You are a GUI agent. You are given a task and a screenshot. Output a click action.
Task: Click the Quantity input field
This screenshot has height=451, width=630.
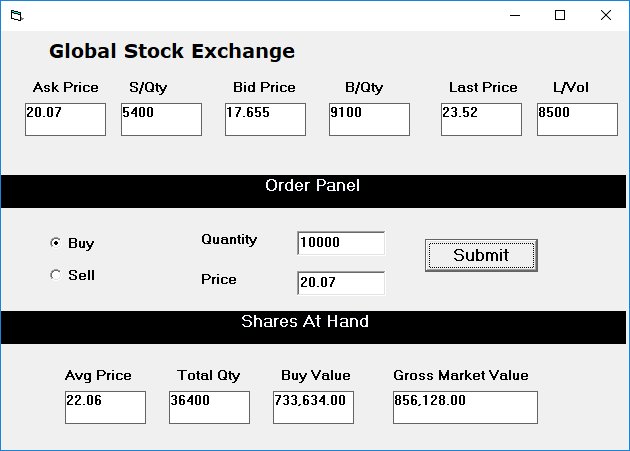341,243
